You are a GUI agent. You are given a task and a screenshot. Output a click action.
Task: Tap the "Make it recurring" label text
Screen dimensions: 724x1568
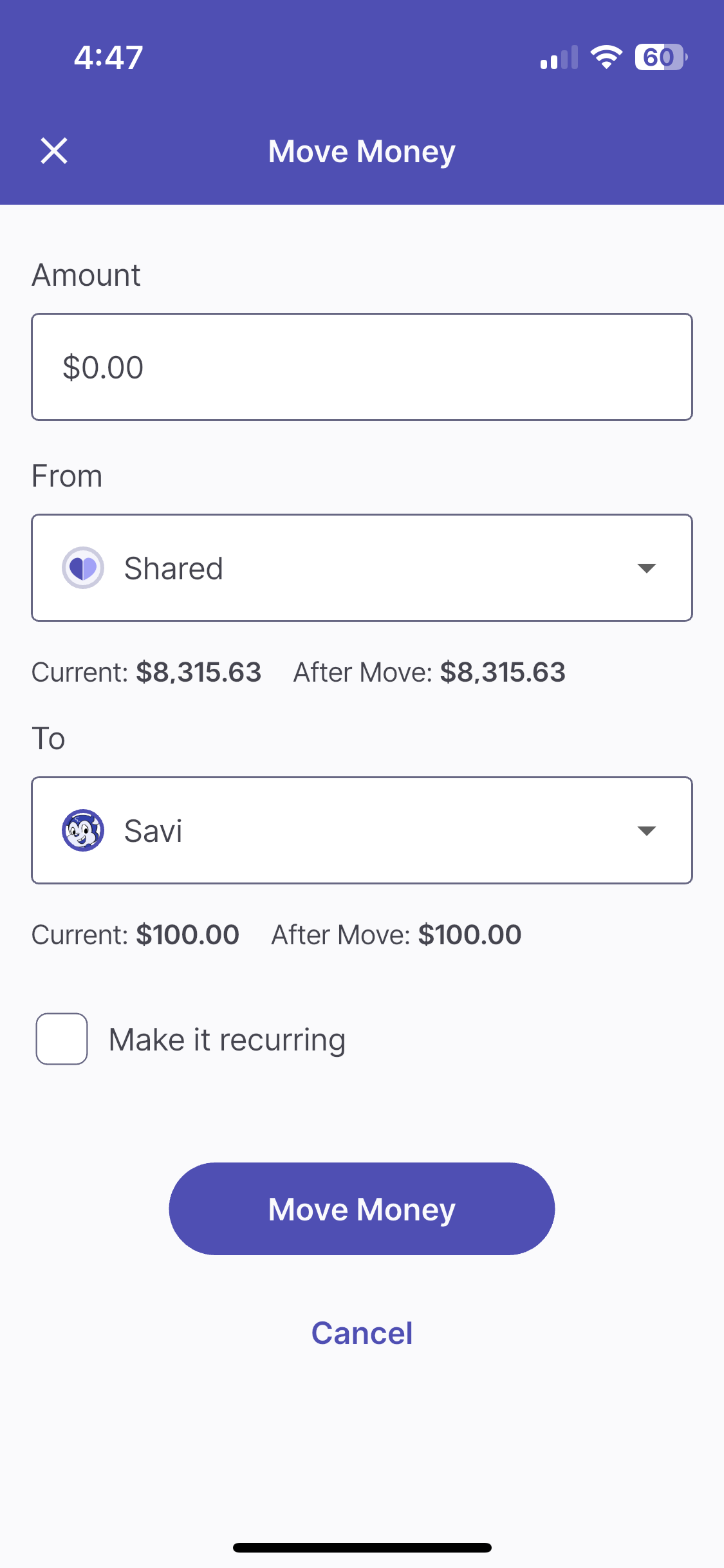pyautogui.click(x=227, y=1040)
